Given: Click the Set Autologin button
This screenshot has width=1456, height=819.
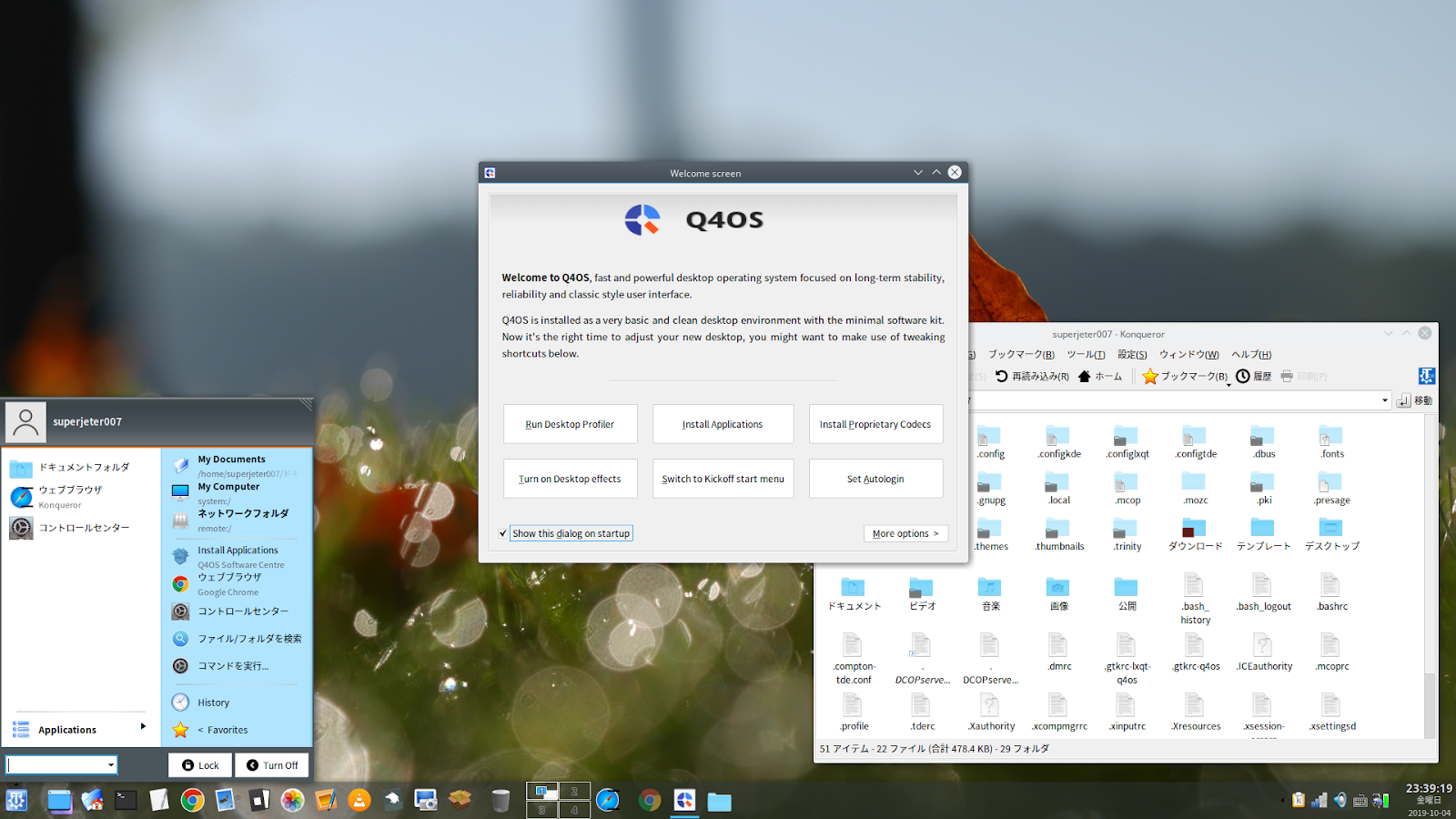Looking at the screenshot, I should (x=875, y=479).
